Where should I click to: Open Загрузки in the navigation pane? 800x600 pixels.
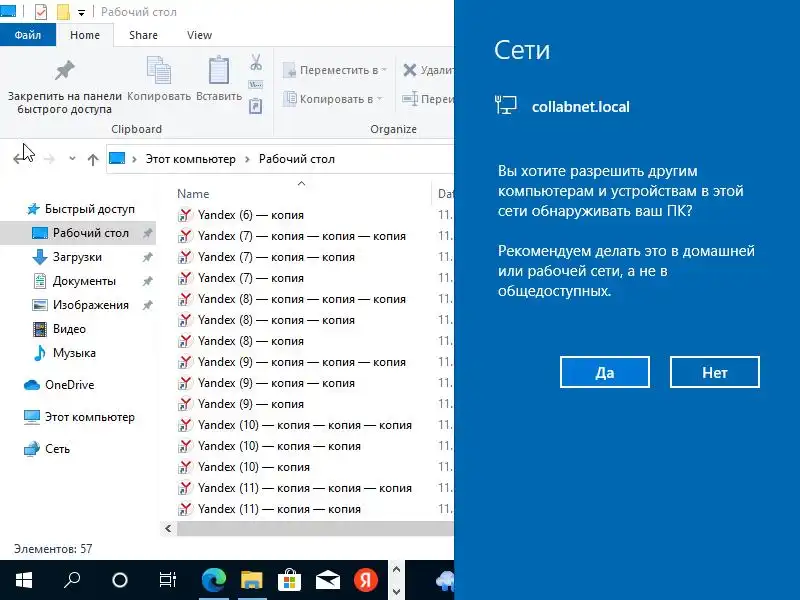[67, 257]
